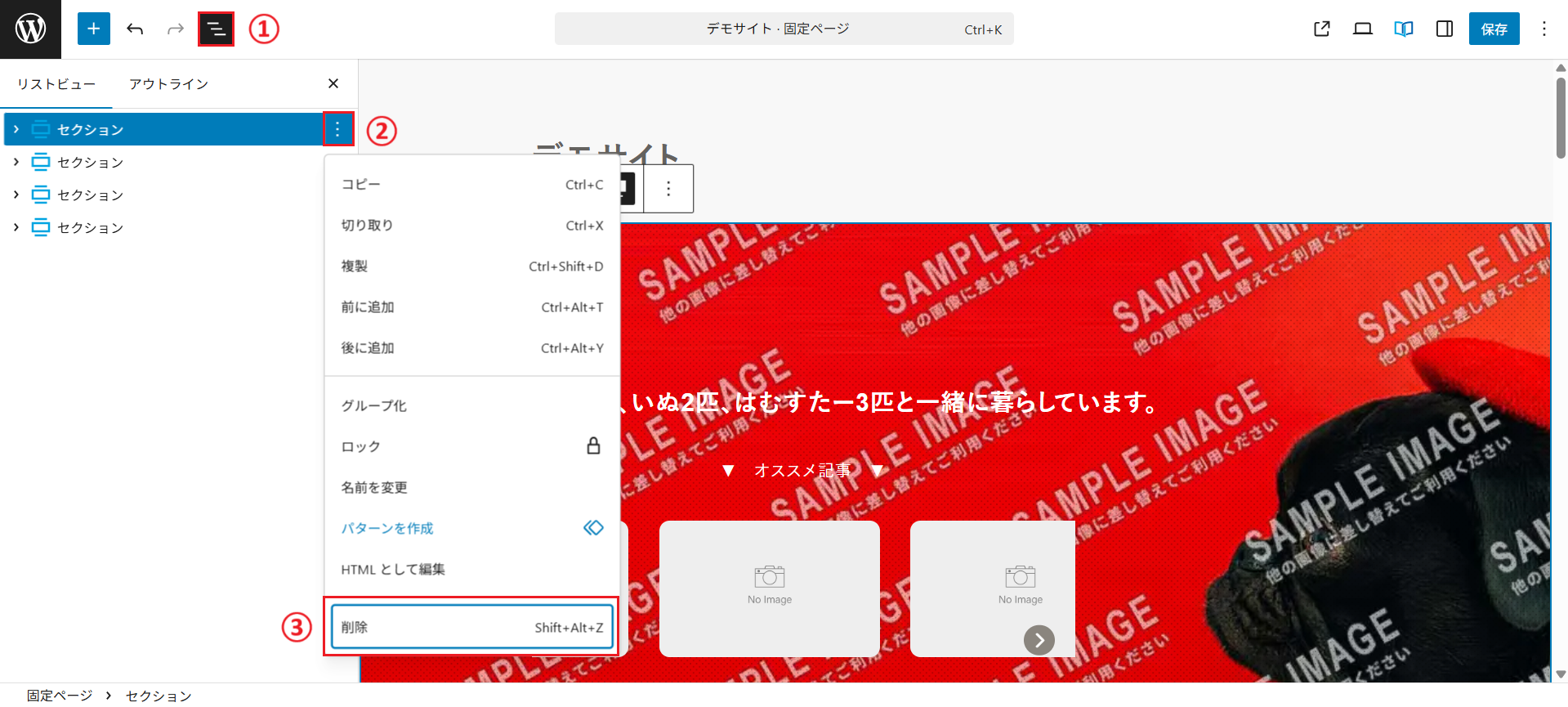Choose グループ化 from the block menu
The width and height of the screenshot is (1568, 707).
(x=472, y=406)
